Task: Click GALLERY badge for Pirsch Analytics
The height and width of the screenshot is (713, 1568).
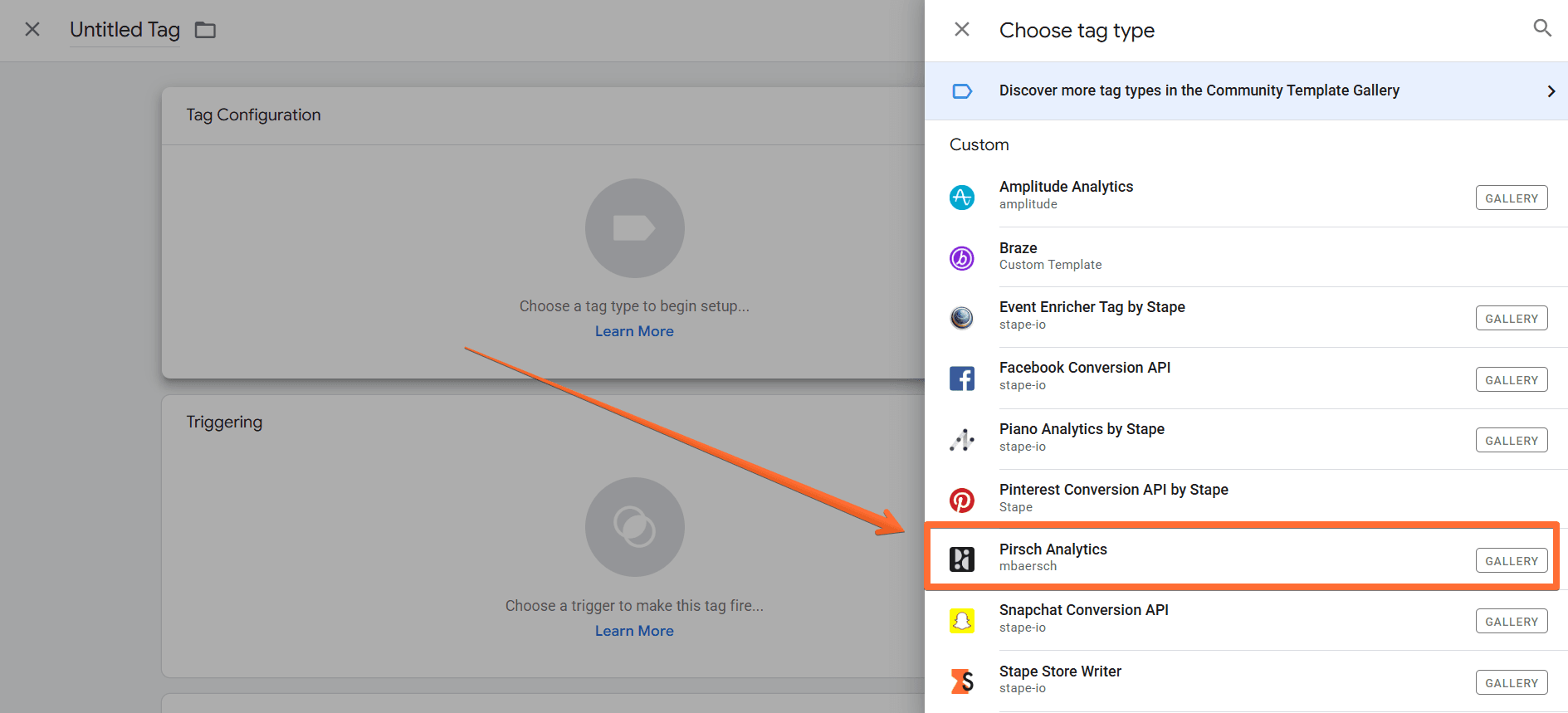Action: (1511, 561)
